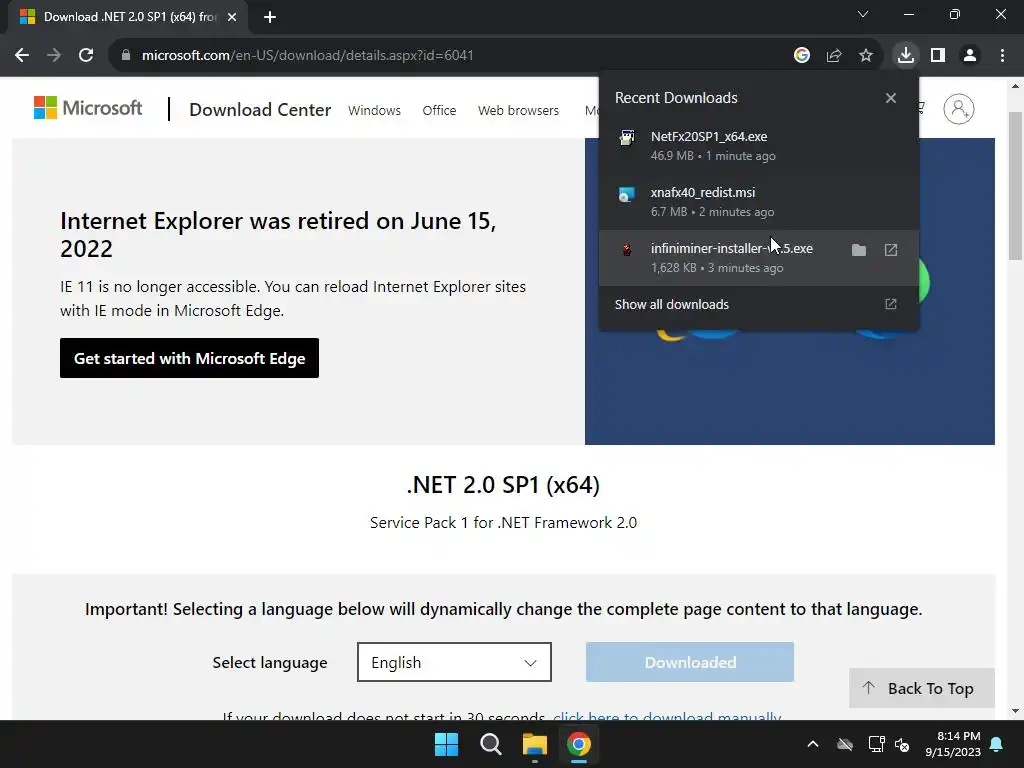Show infiniminer installer in folder
Screen dimensions: 1024x768
[859, 250]
